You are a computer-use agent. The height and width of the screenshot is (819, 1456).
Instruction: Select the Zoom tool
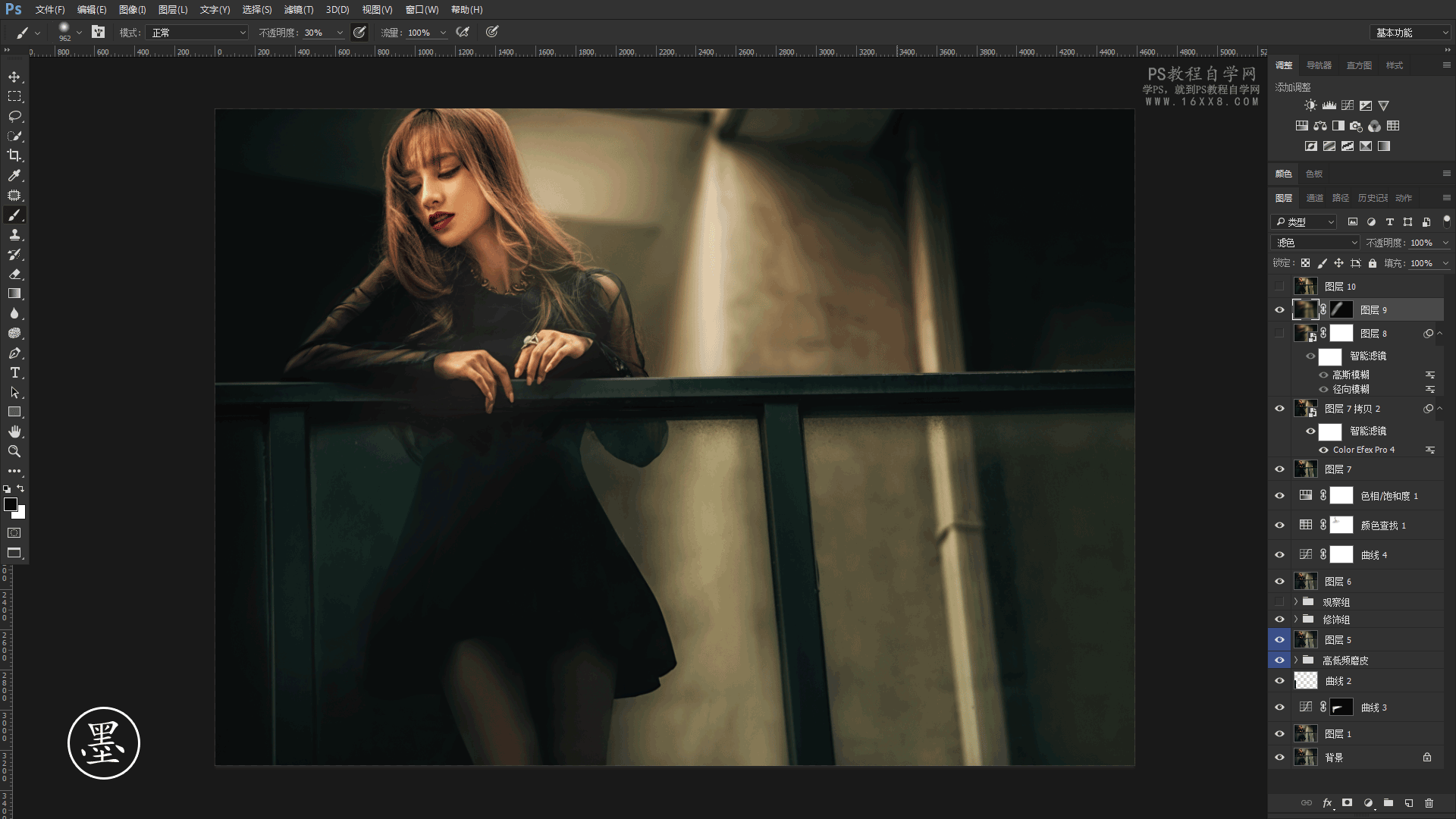click(14, 451)
